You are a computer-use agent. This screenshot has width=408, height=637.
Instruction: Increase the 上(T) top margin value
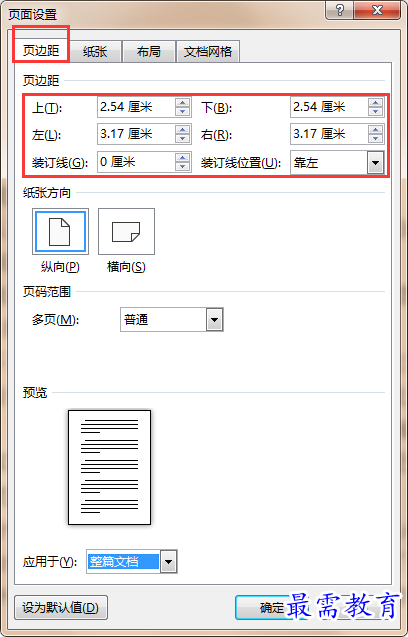click(x=183, y=103)
